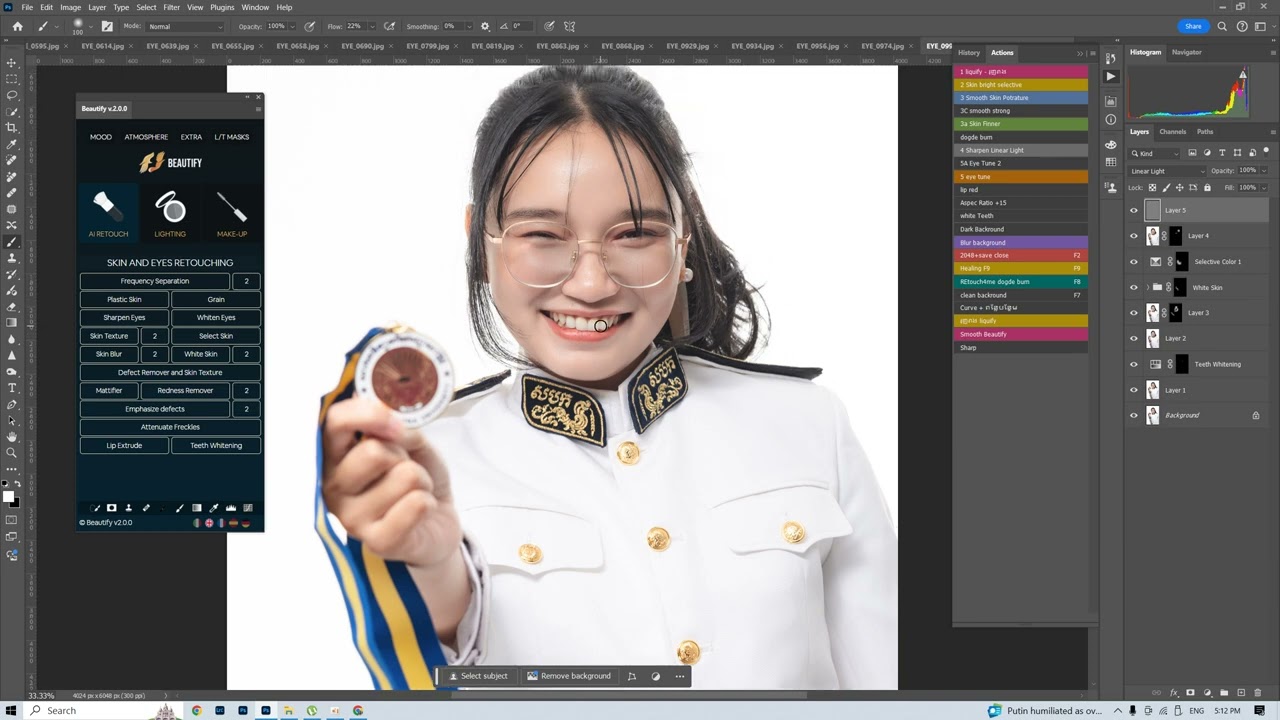This screenshot has height=720, width=1280.
Task: Select the Pen tool
Action: (12, 405)
